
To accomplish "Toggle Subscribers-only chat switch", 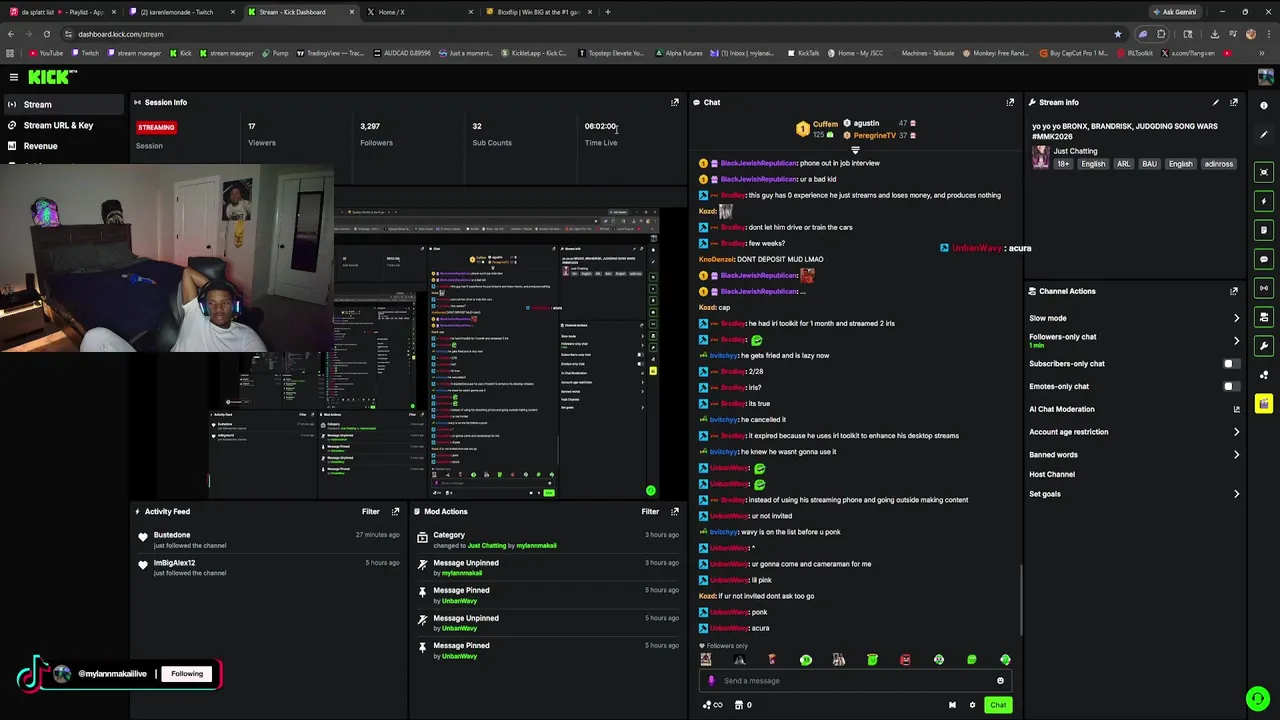I will click(x=1232, y=364).
